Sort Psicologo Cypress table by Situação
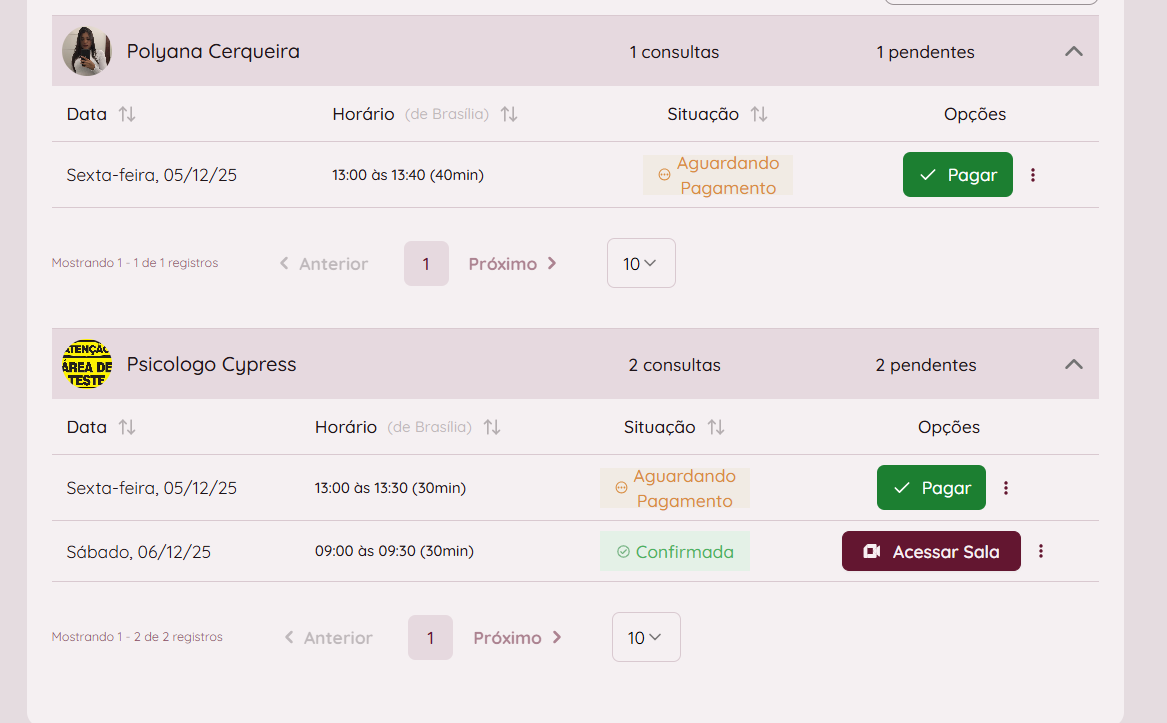Screen dimensions: 1167x723 point(716,427)
